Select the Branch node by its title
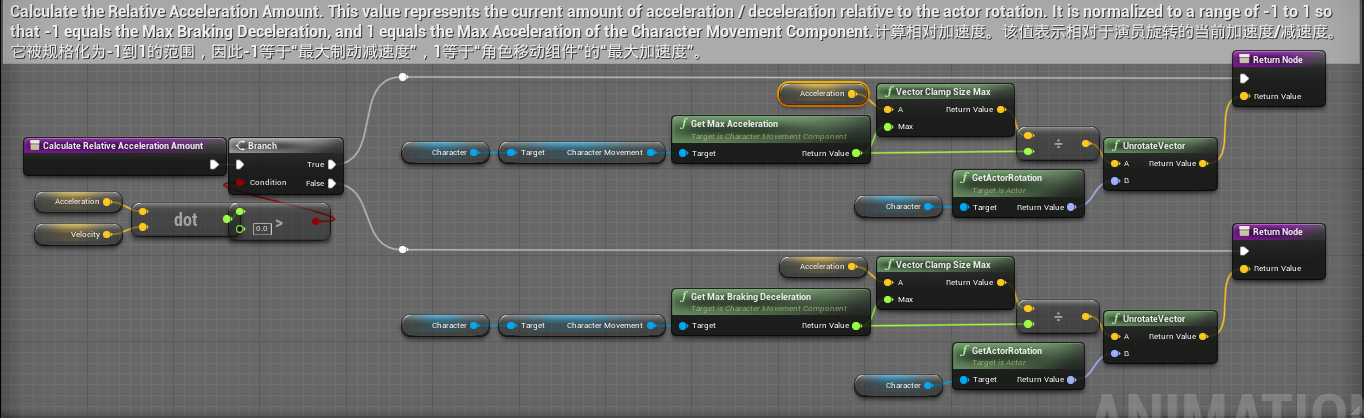Screen dimensions: 1364x418 (x=263, y=146)
